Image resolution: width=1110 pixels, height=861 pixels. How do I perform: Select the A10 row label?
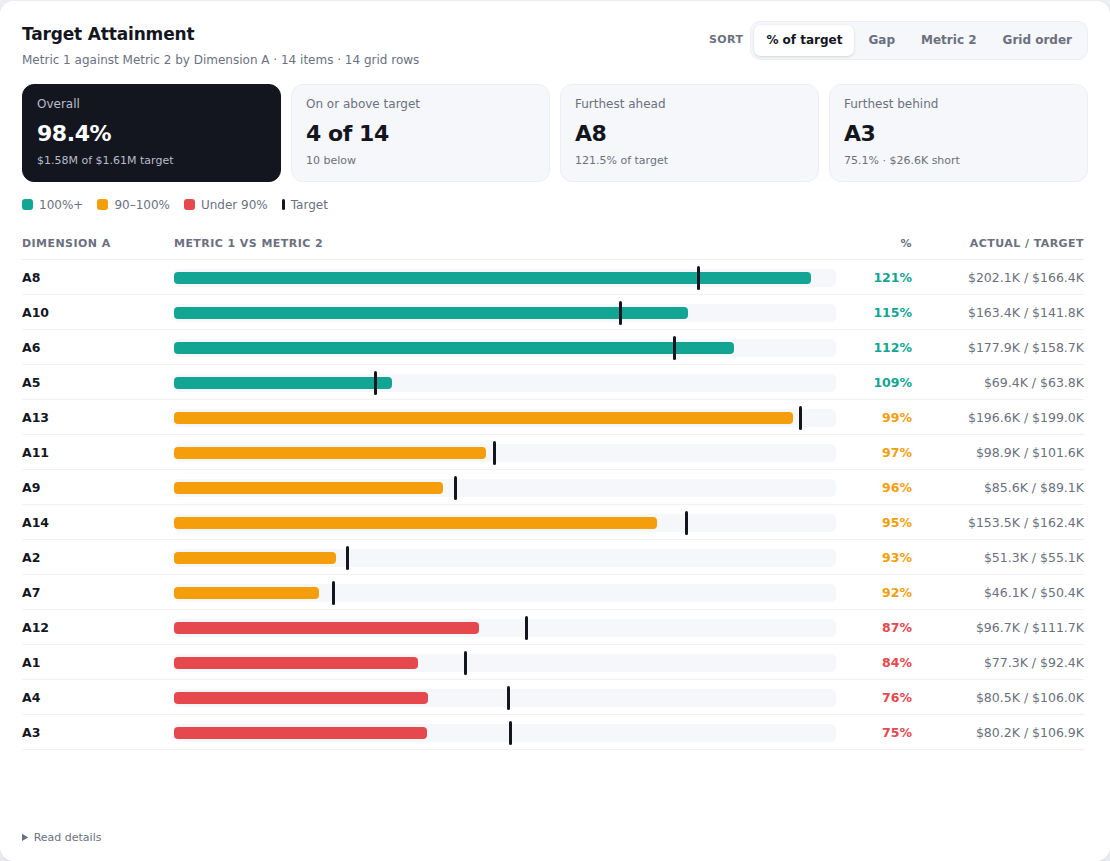click(35, 313)
